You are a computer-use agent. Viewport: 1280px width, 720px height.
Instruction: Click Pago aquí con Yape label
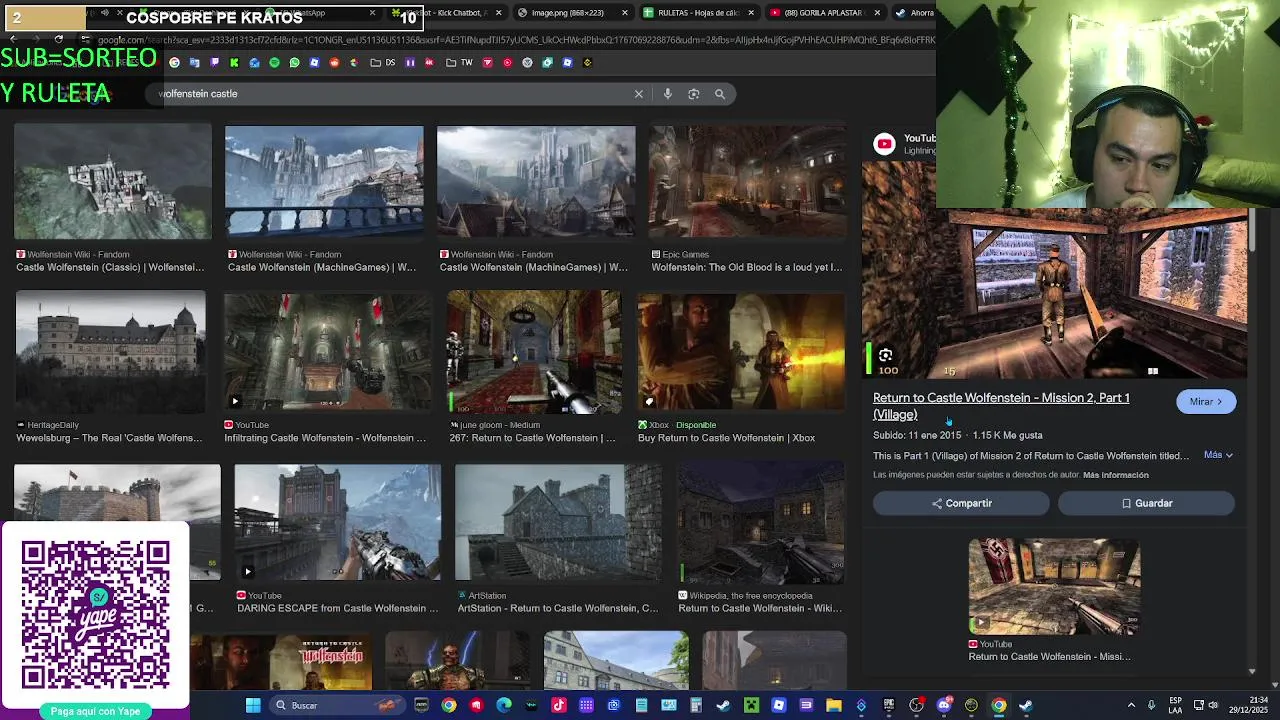96,711
